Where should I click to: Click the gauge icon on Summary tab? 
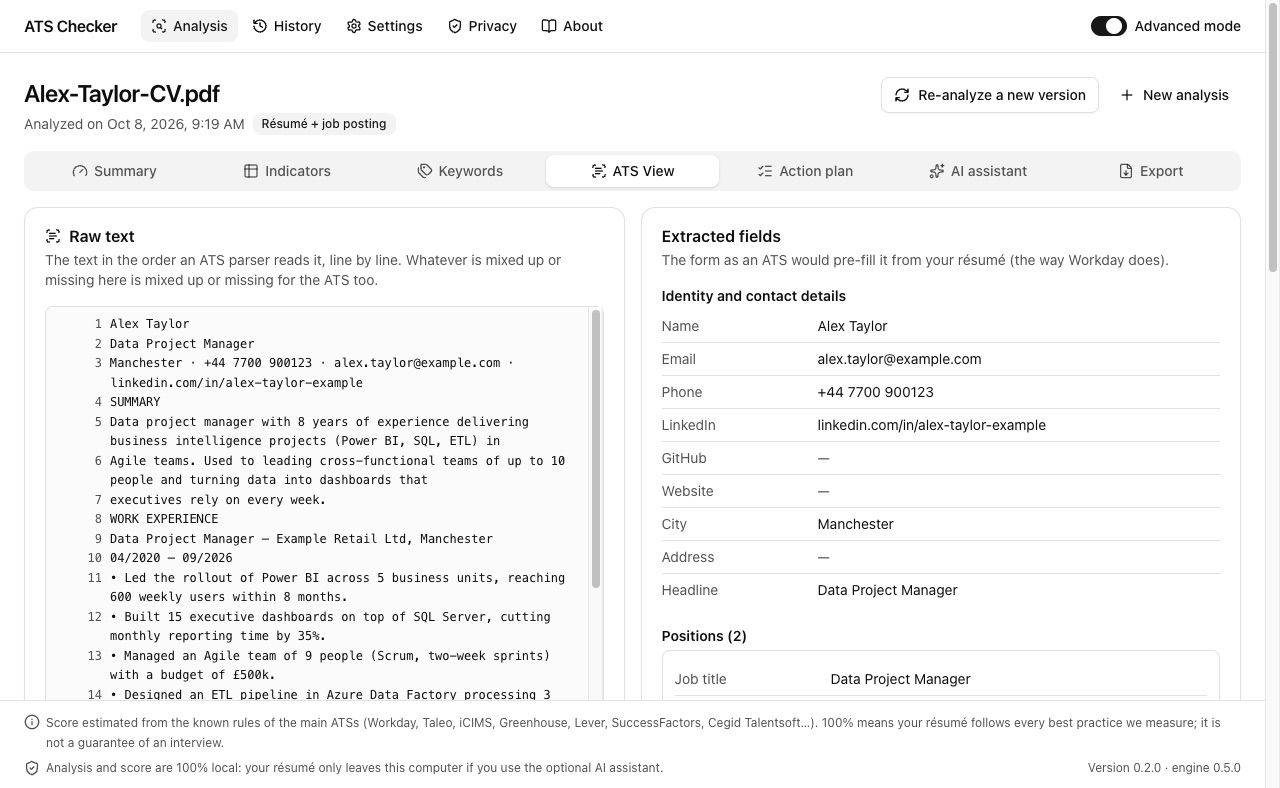pyautogui.click(x=80, y=171)
